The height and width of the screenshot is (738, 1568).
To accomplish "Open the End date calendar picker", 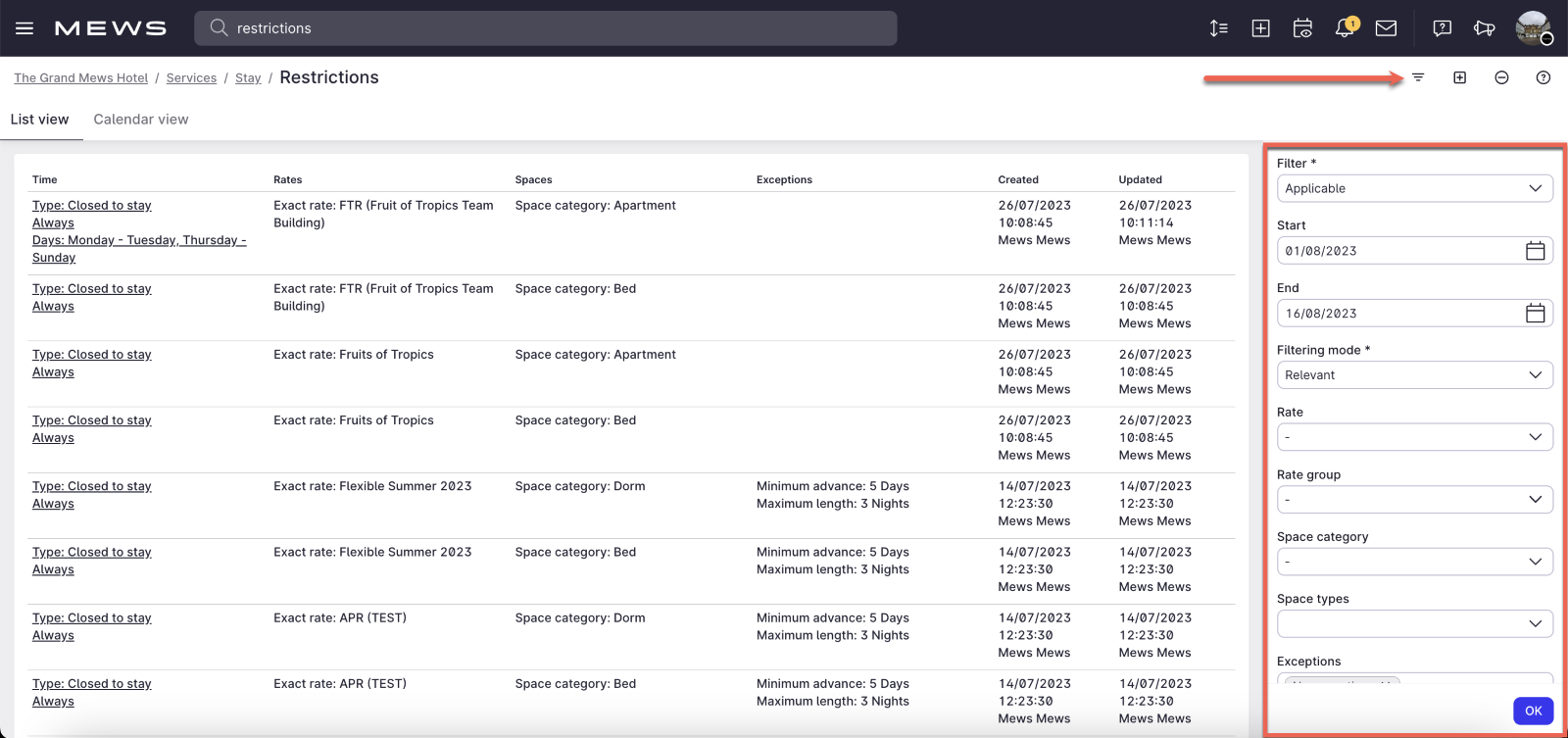I will coord(1535,314).
